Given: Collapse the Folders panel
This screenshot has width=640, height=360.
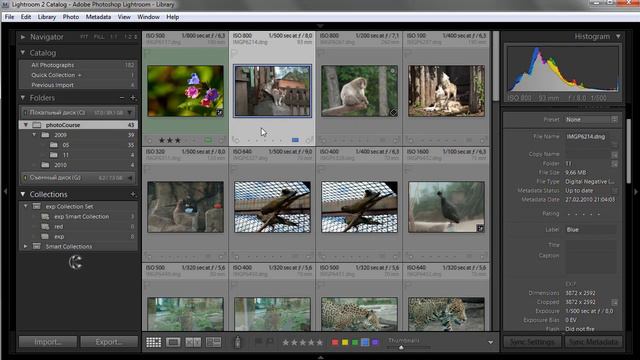Looking at the screenshot, I should tap(23, 98).
